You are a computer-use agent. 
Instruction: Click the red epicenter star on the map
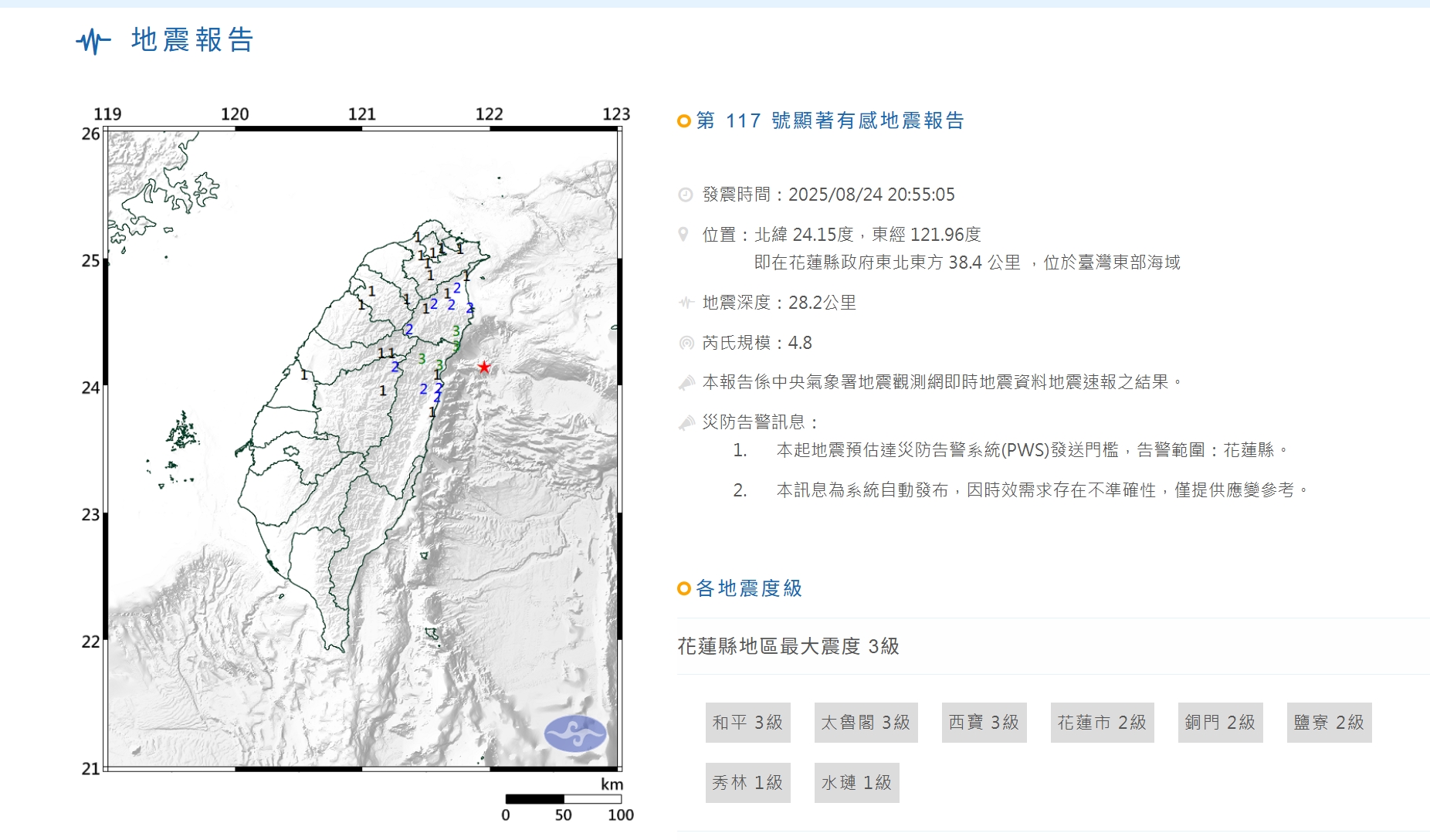pyautogui.click(x=484, y=367)
